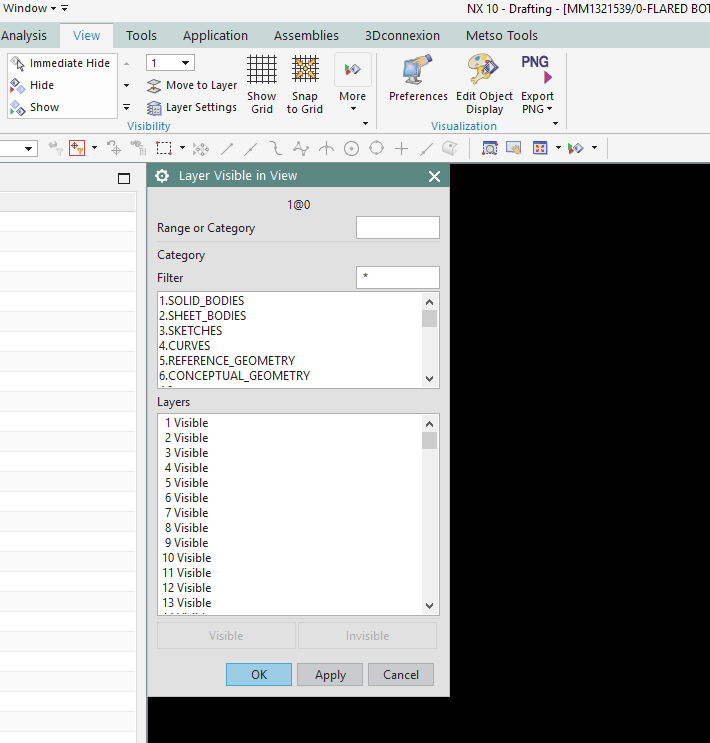
Task: Click the Point on Curve snap icon
Action: click(x=427, y=149)
